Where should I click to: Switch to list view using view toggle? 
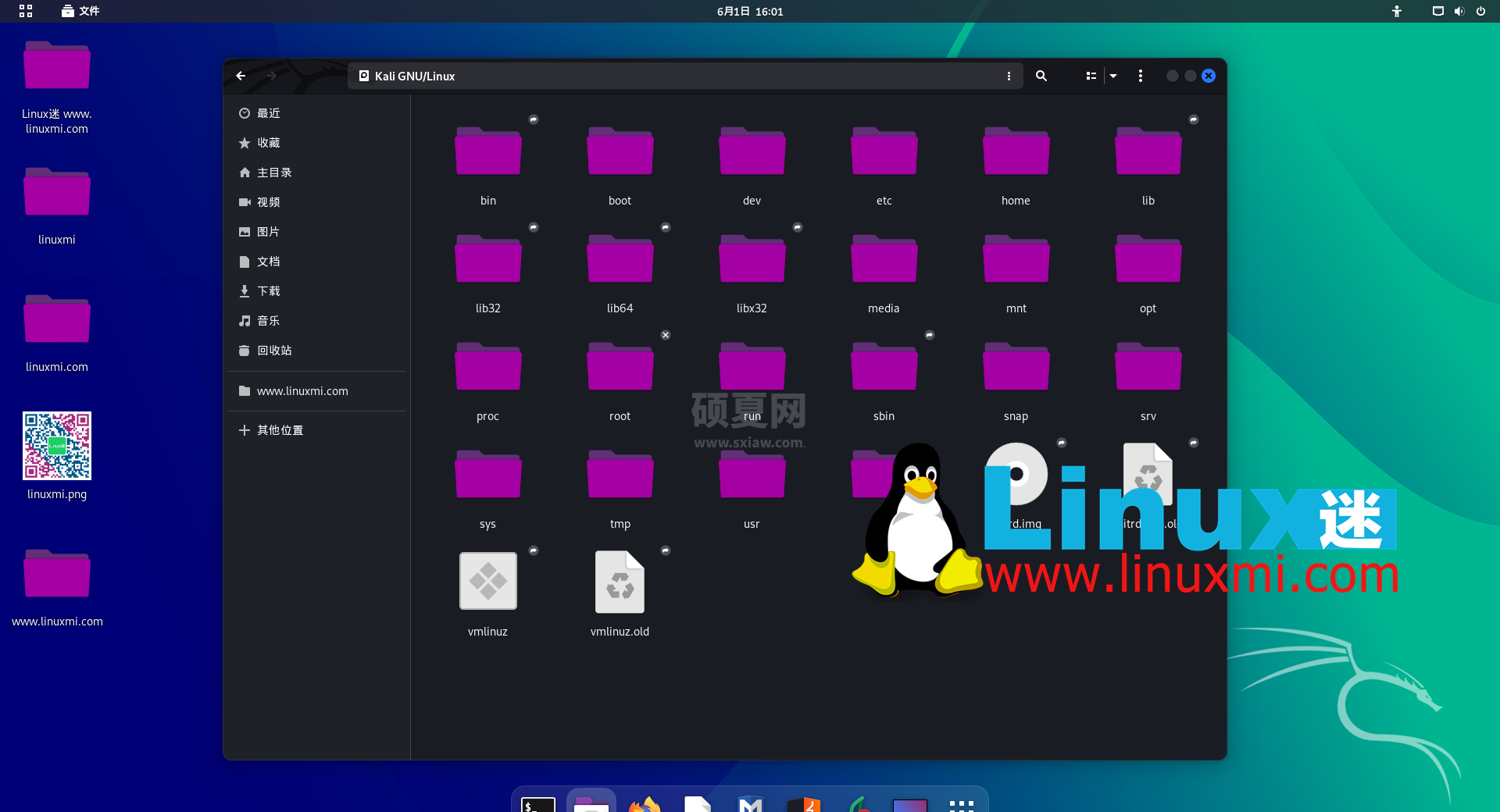coord(1091,76)
